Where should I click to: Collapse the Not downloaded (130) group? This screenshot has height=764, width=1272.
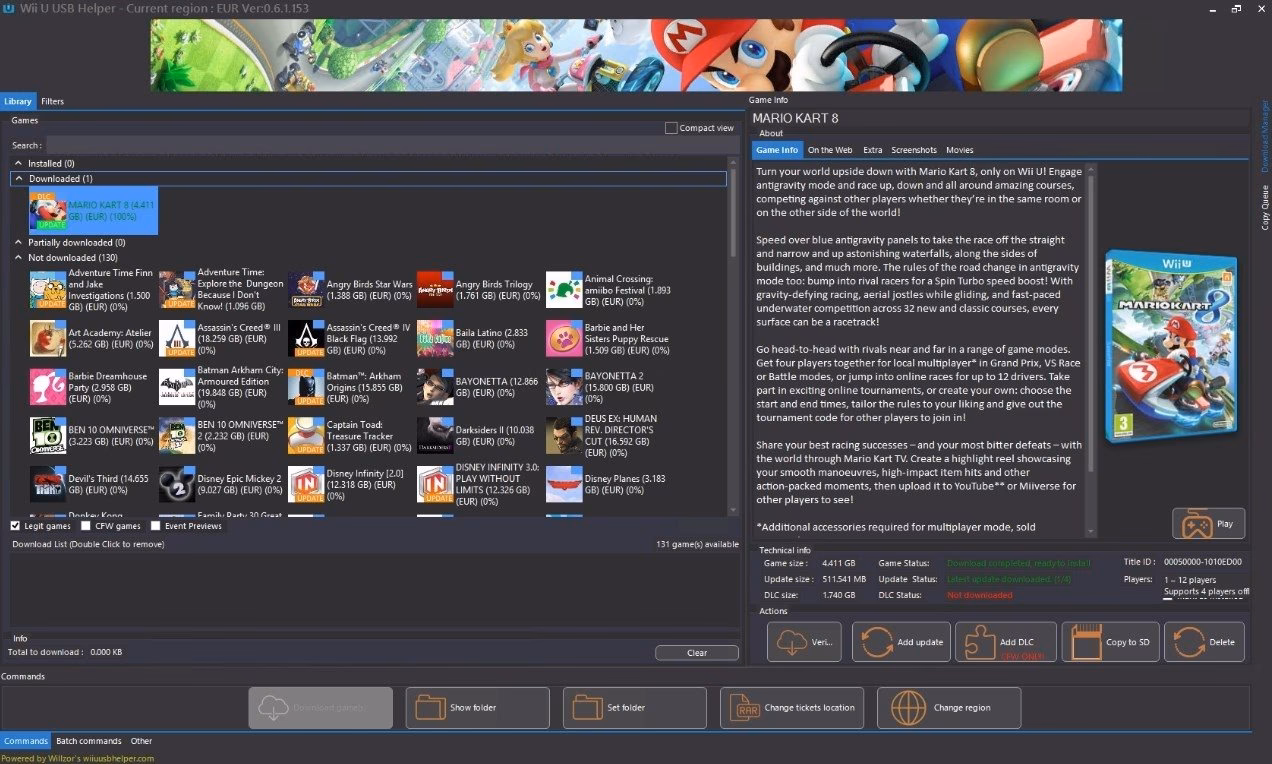coord(18,258)
